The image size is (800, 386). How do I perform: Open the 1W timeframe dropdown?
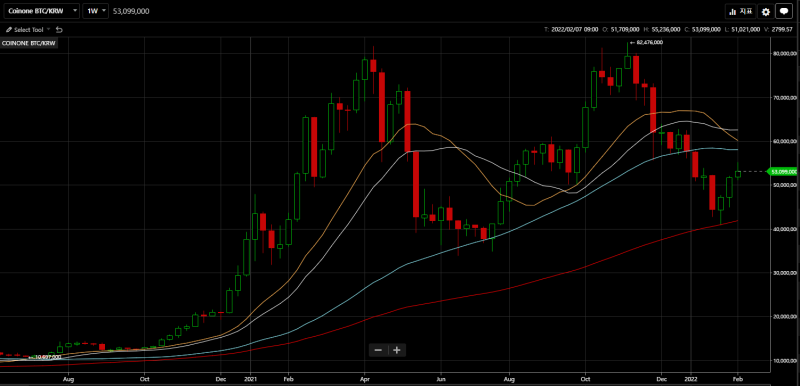coord(96,11)
